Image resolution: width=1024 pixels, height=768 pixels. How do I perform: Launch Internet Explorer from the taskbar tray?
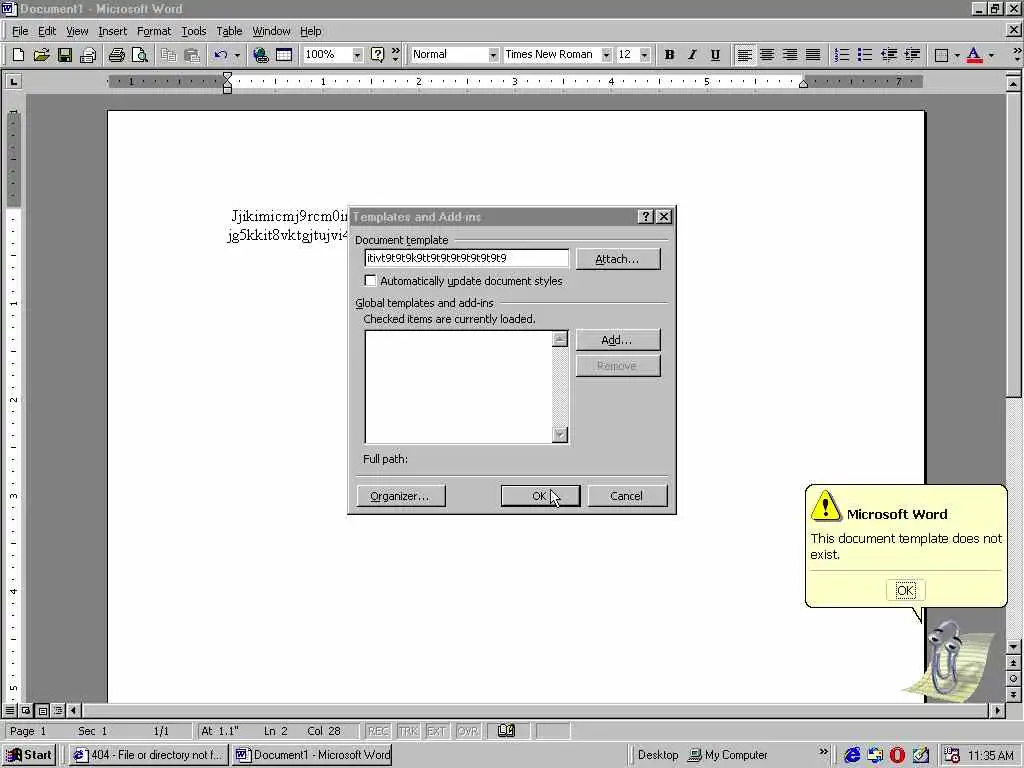pos(852,755)
